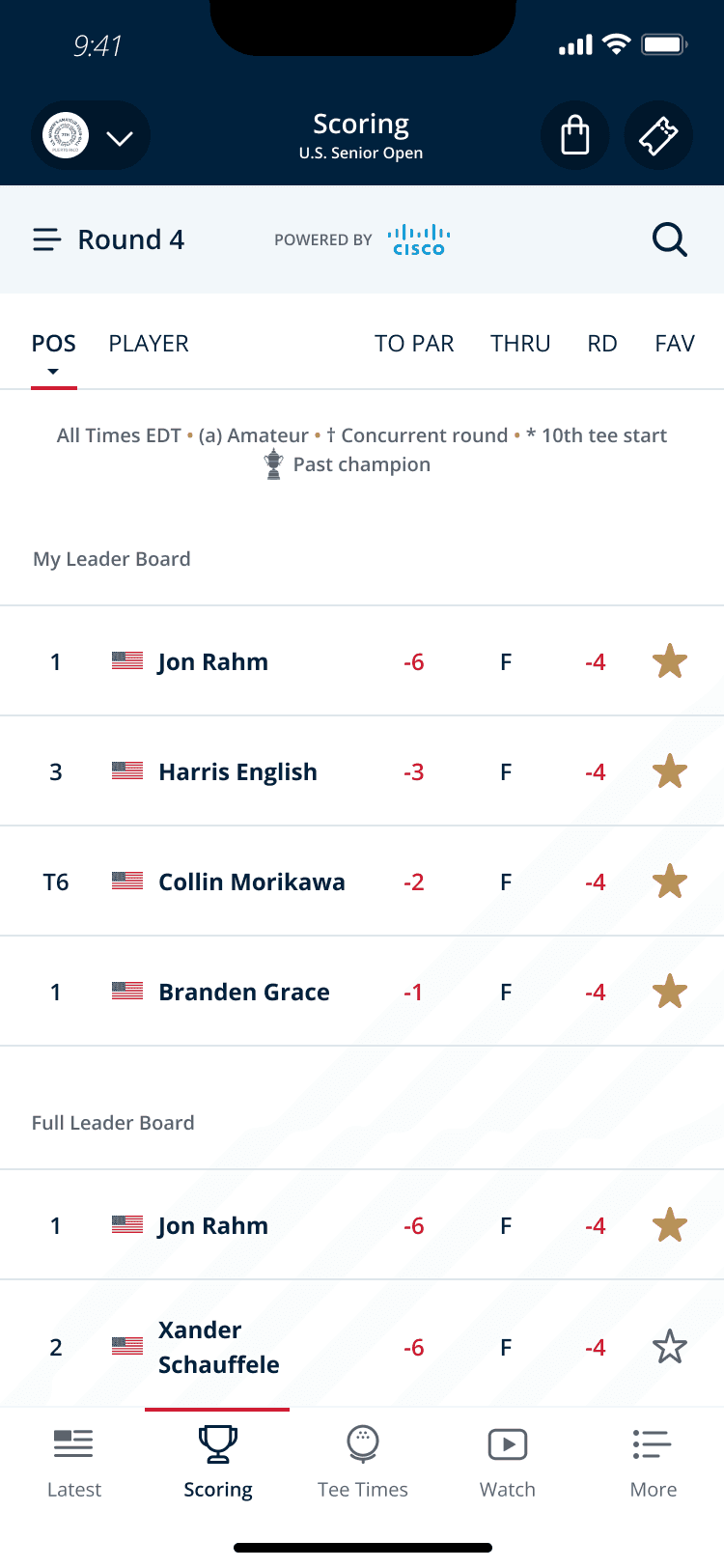Sort by the THRU column header
This screenshot has height=1568, width=724.
click(520, 344)
